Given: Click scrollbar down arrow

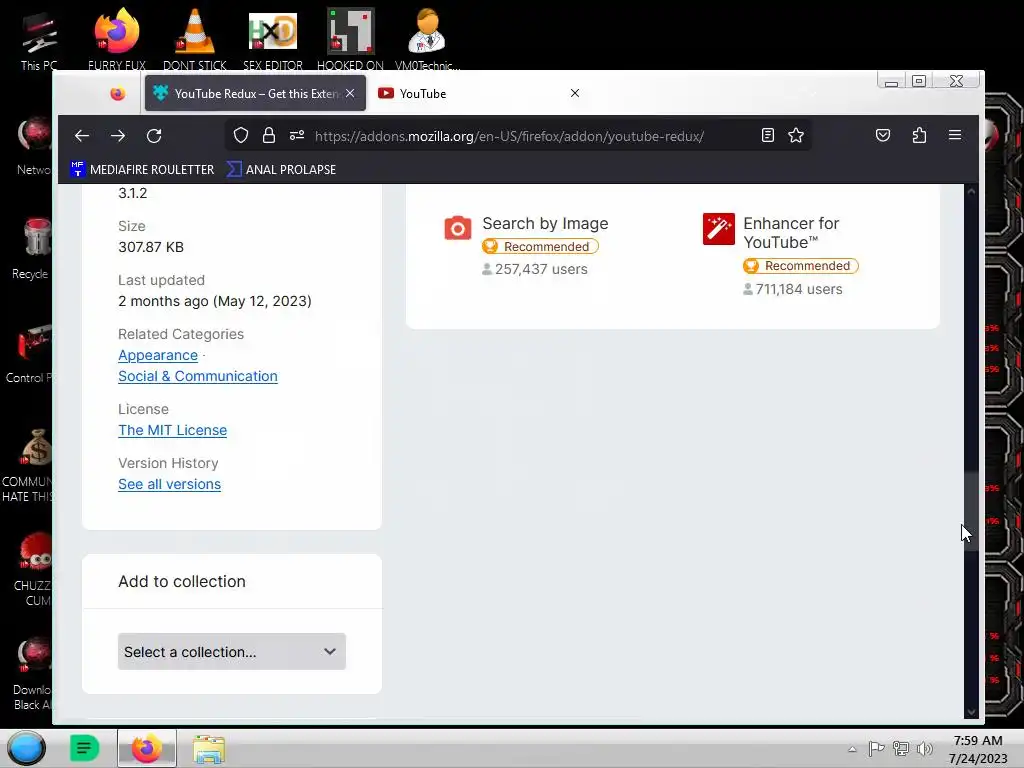Looking at the screenshot, I should pos(971,712).
